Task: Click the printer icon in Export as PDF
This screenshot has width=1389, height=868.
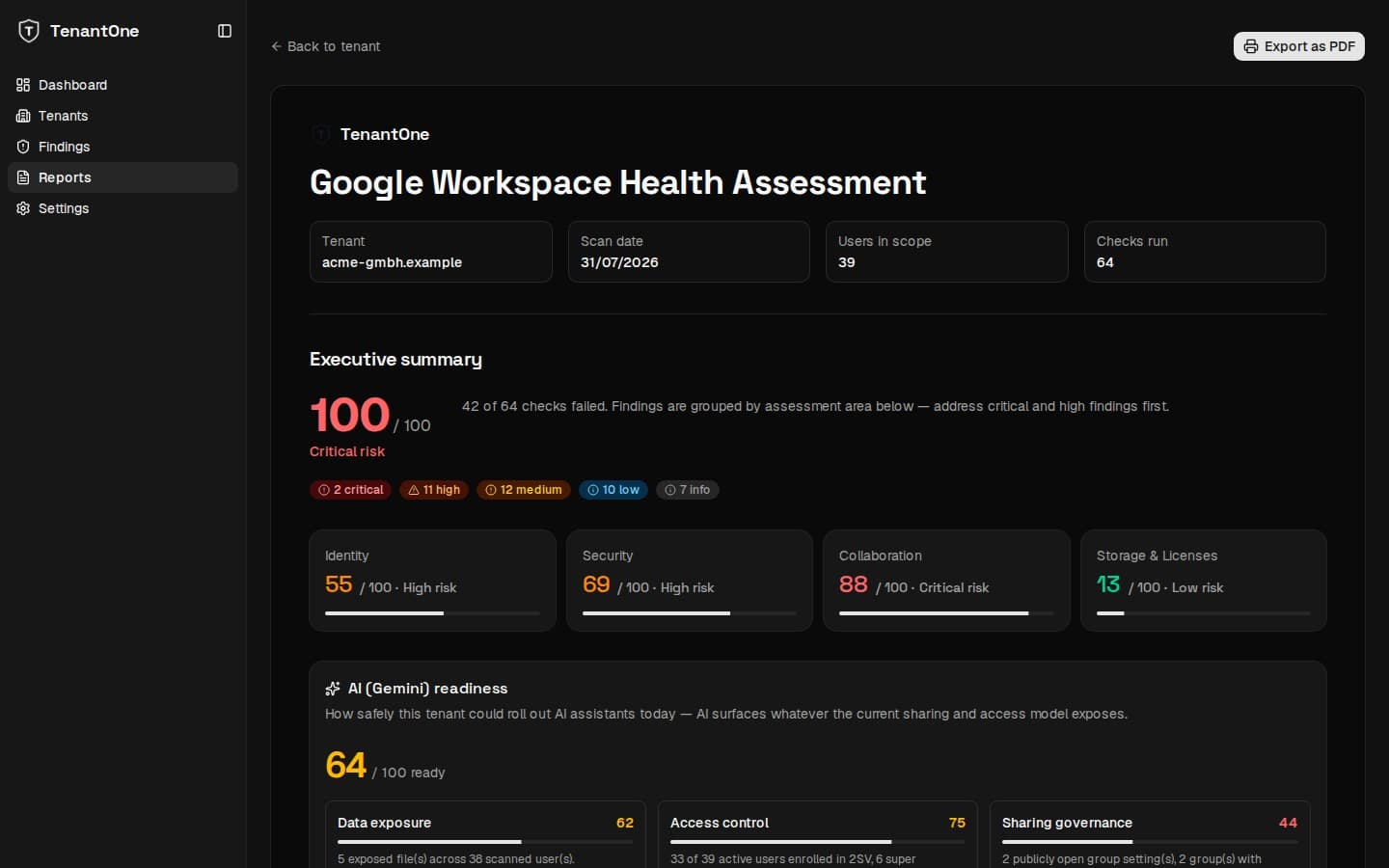Action: click(x=1251, y=46)
